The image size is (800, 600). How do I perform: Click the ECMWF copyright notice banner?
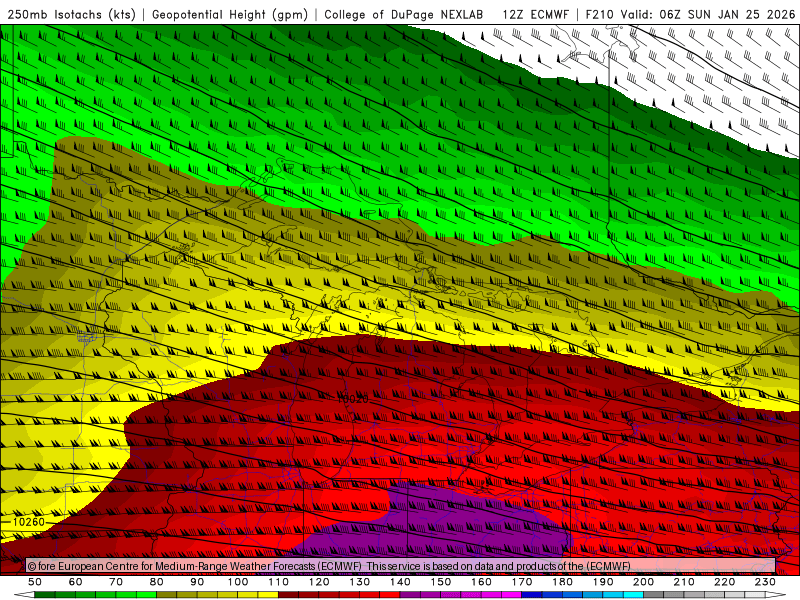(401, 566)
